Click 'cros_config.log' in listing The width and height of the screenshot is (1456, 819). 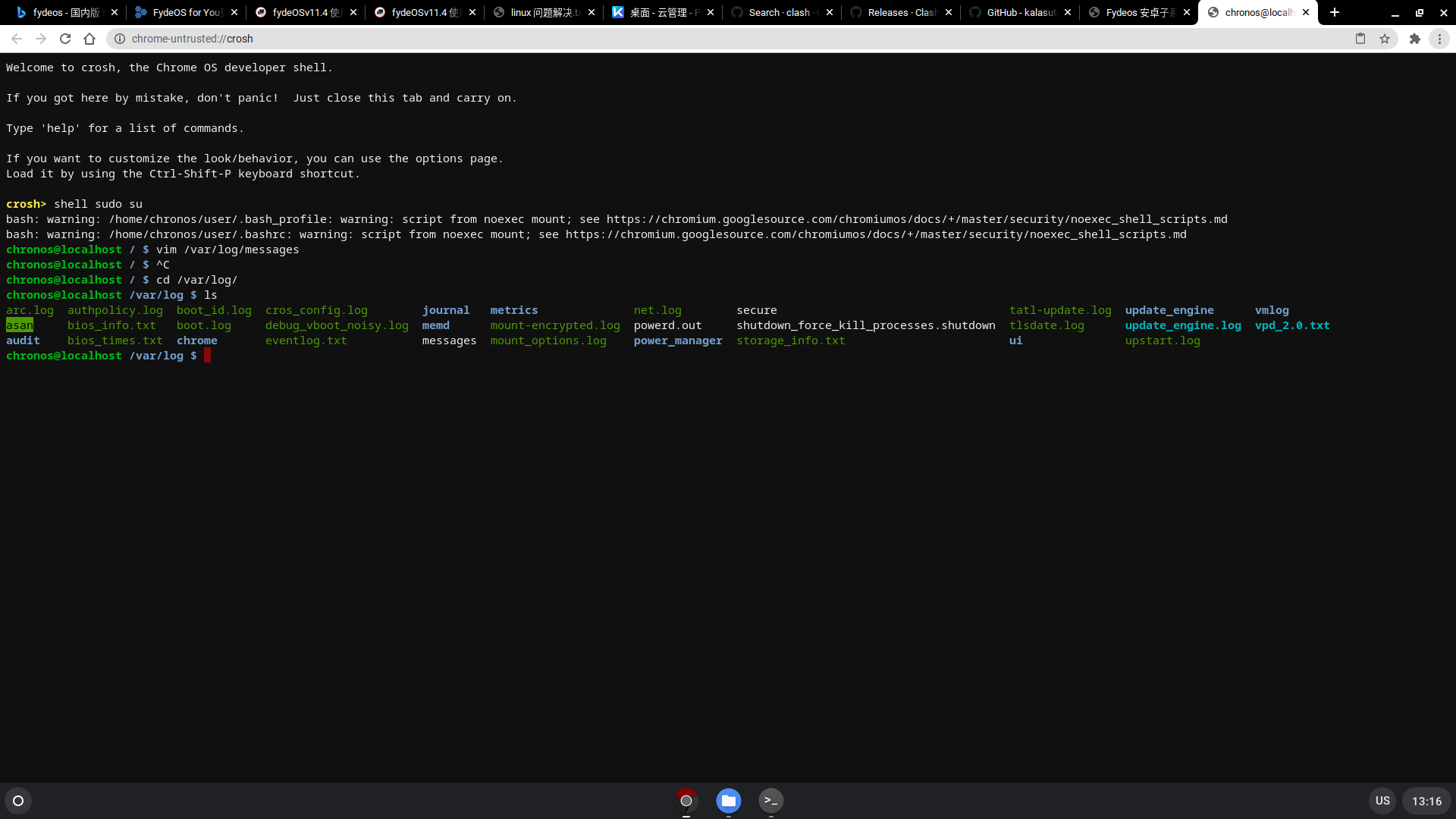click(x=316, y=310)
